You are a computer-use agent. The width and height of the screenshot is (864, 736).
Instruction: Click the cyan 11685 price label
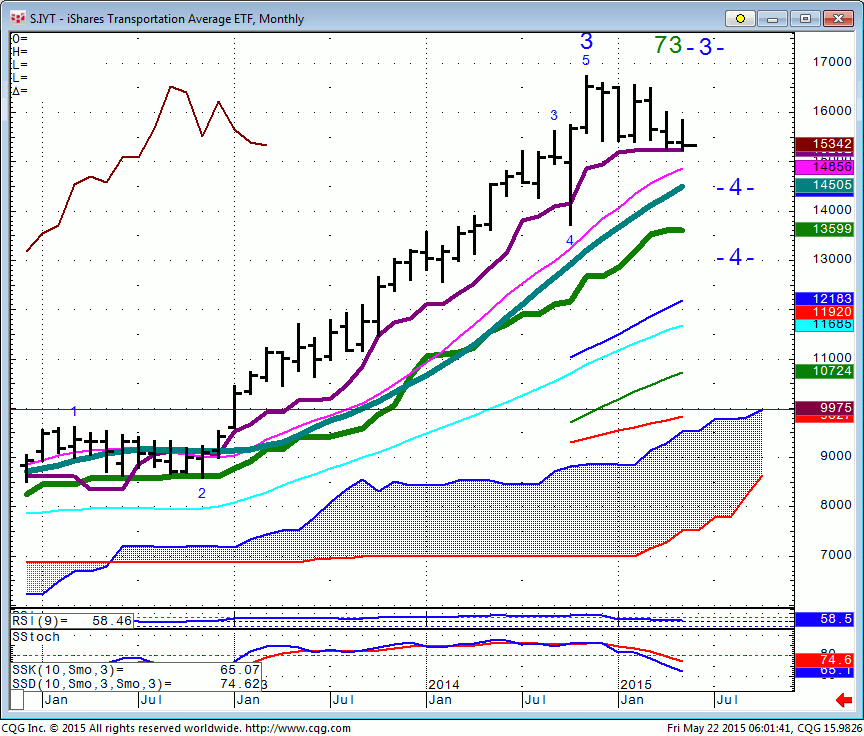pyautogui.click(x=824, y=324)
